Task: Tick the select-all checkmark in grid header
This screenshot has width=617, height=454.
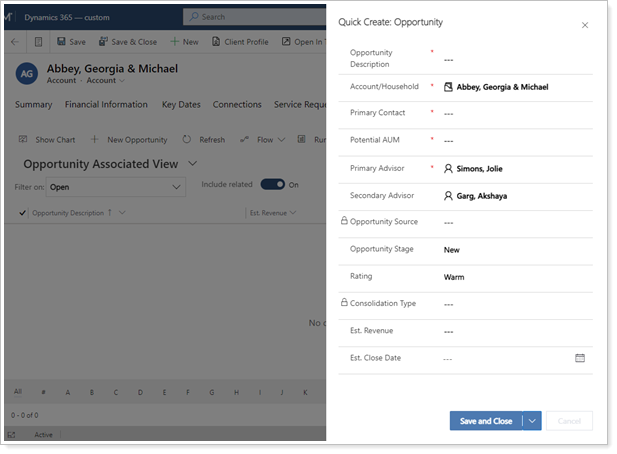Action: coord(23,213)
